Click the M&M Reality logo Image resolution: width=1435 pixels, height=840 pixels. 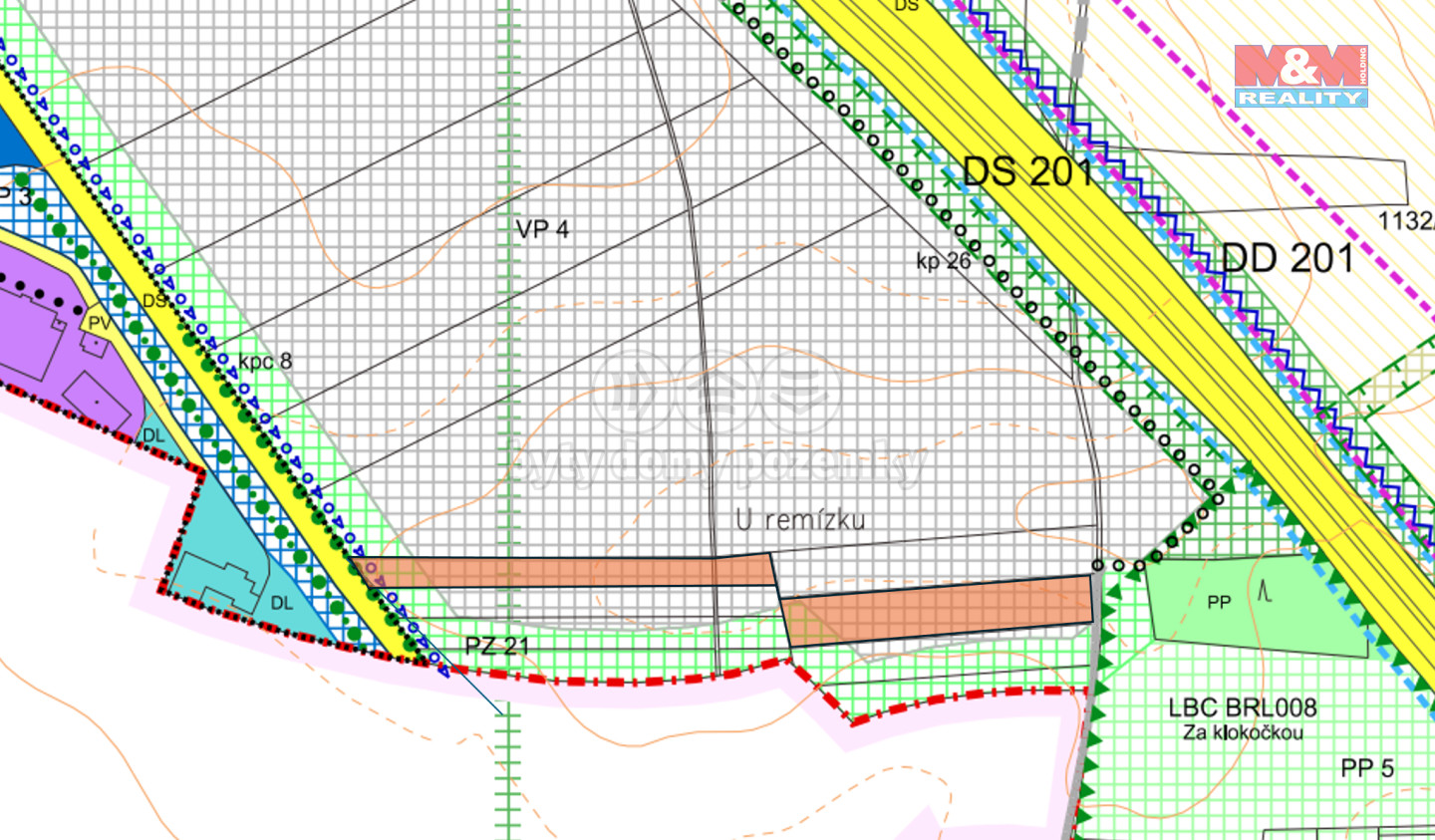[x=1300, y=76]
